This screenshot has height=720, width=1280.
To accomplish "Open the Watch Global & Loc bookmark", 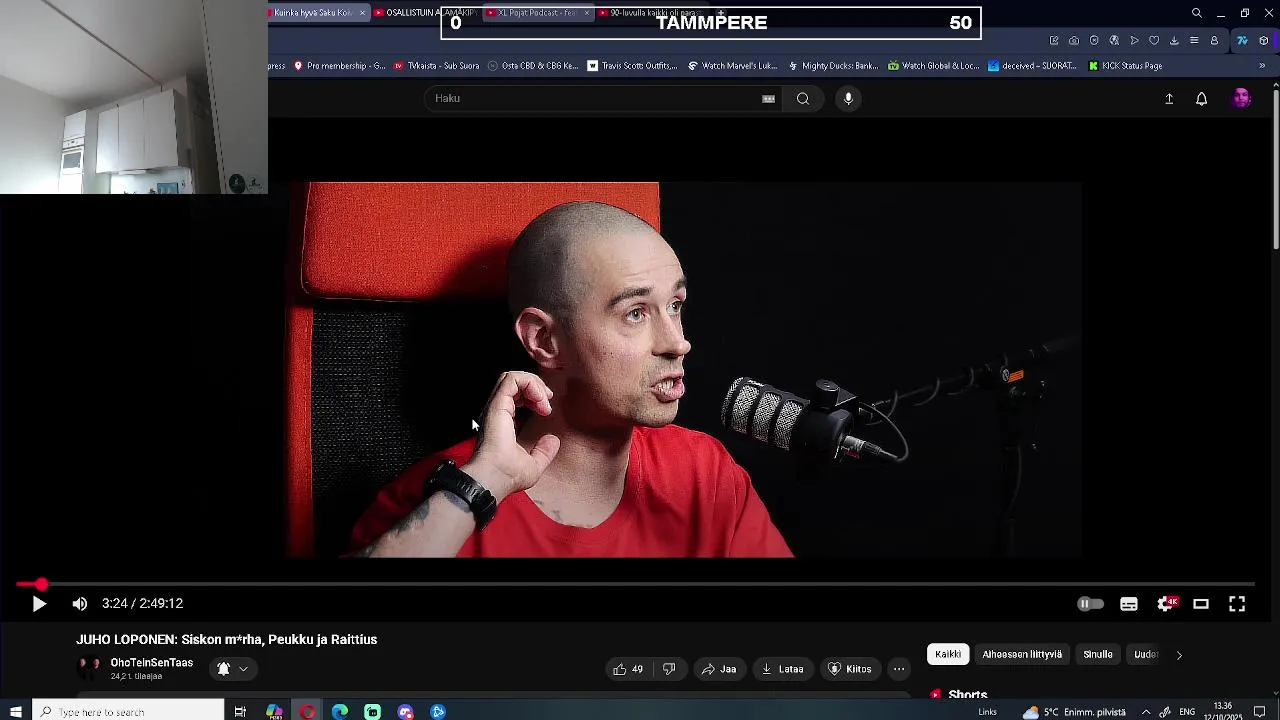I will 934,66.
